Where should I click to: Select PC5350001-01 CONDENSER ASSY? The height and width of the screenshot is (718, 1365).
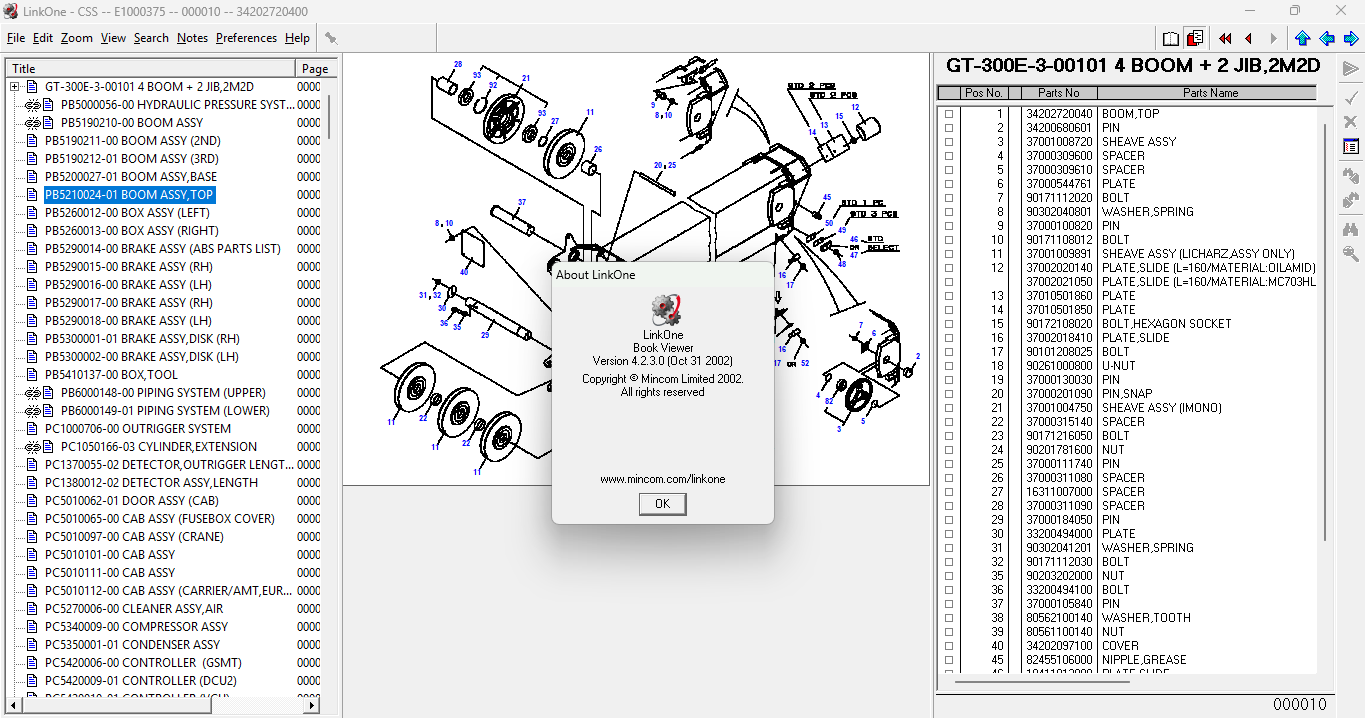[132, 645]
